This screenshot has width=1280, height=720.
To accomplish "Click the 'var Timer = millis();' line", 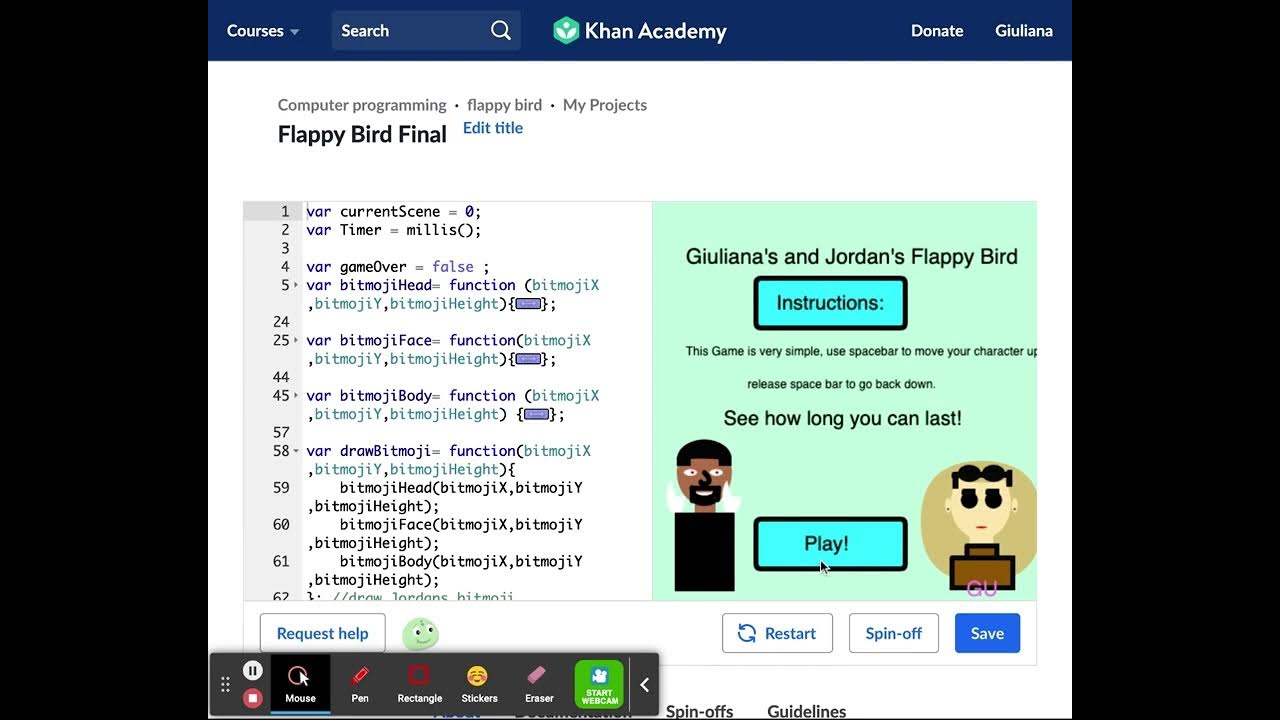I will point(394,230).
